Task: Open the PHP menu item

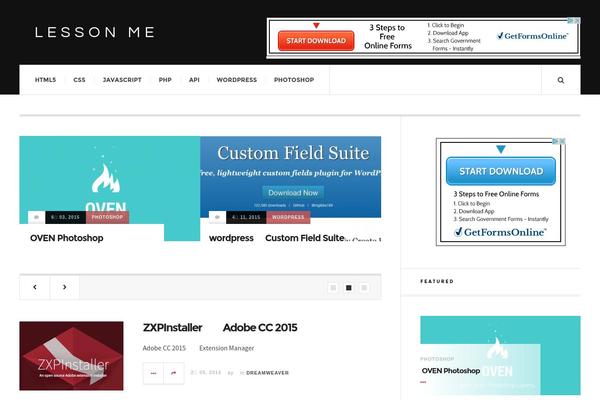Action: (x=165, y=80)
